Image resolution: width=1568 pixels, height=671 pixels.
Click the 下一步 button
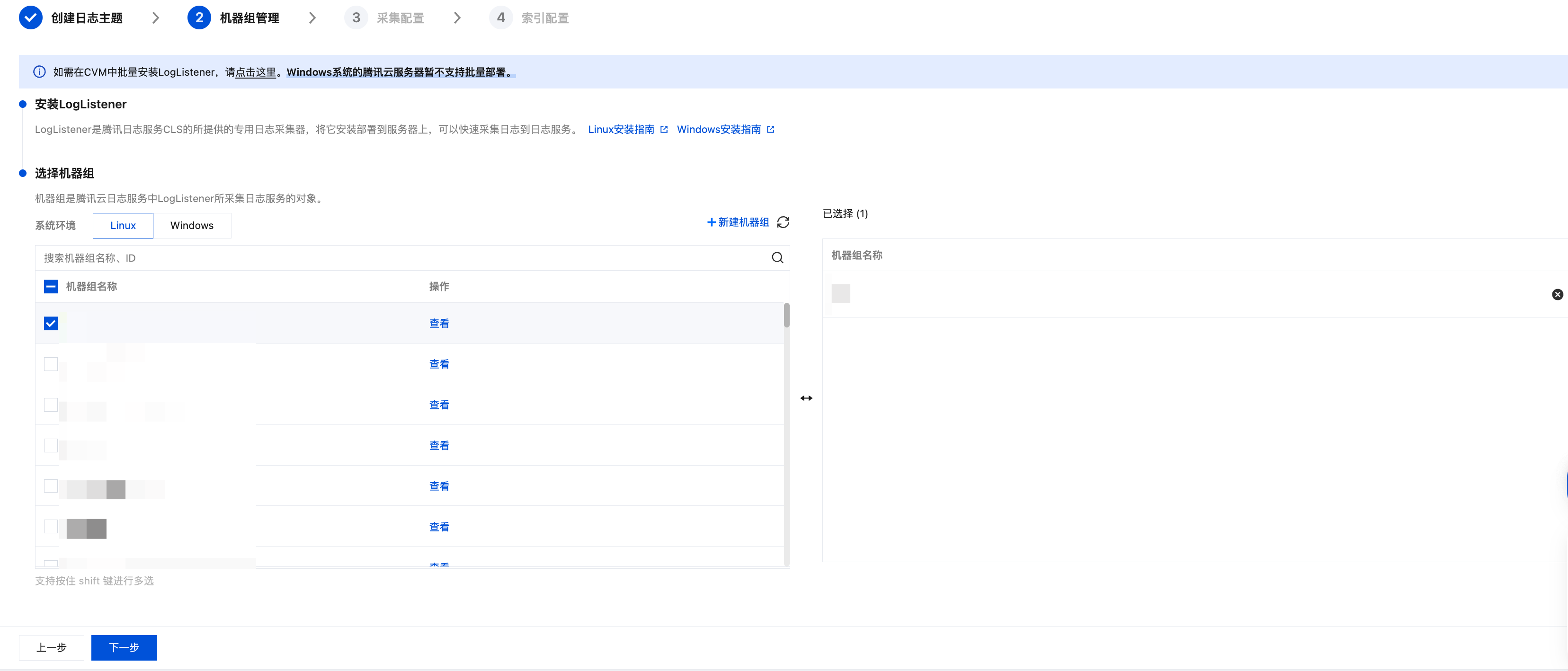[124, 647]
